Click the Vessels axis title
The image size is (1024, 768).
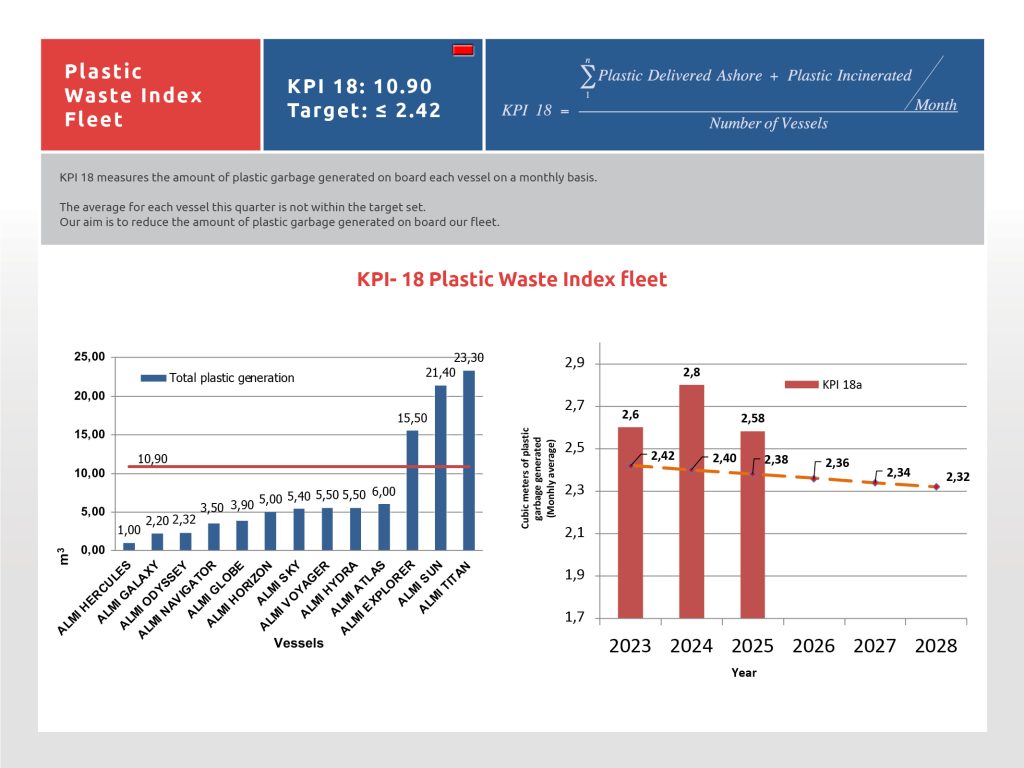299,643
